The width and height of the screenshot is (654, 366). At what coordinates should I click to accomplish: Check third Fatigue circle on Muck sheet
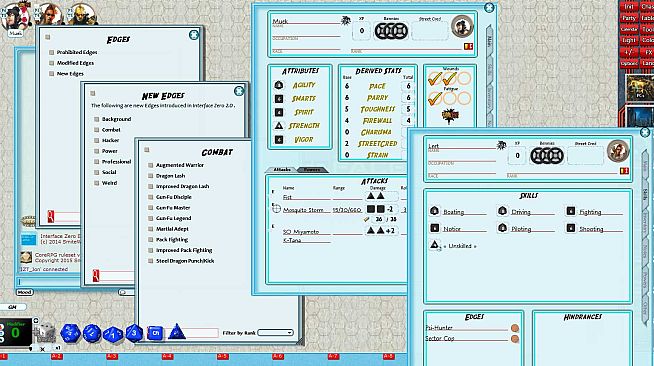pyautogui.click(x=464, y=99)
